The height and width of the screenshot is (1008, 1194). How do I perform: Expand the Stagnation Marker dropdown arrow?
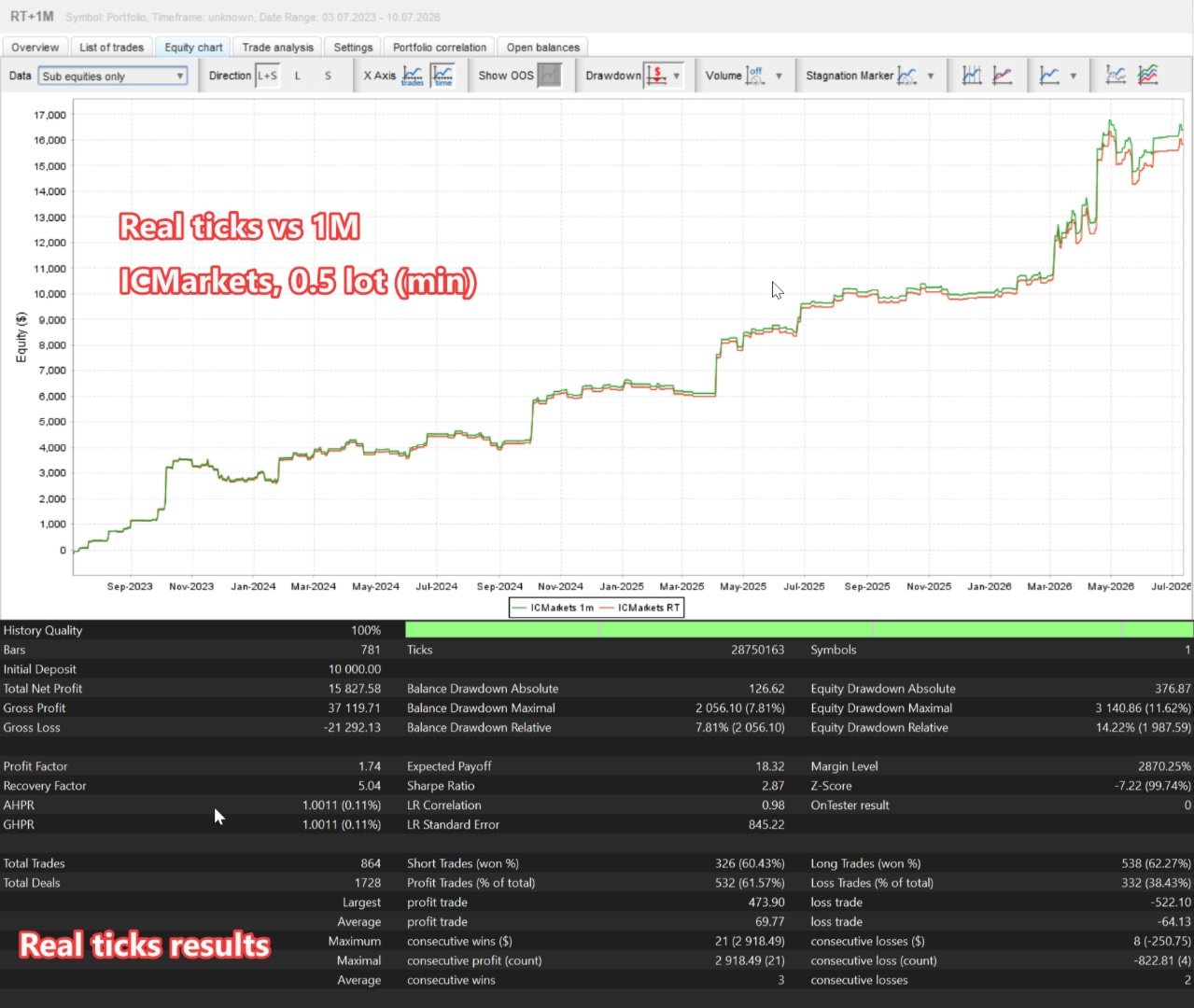(x=931, y=77)
